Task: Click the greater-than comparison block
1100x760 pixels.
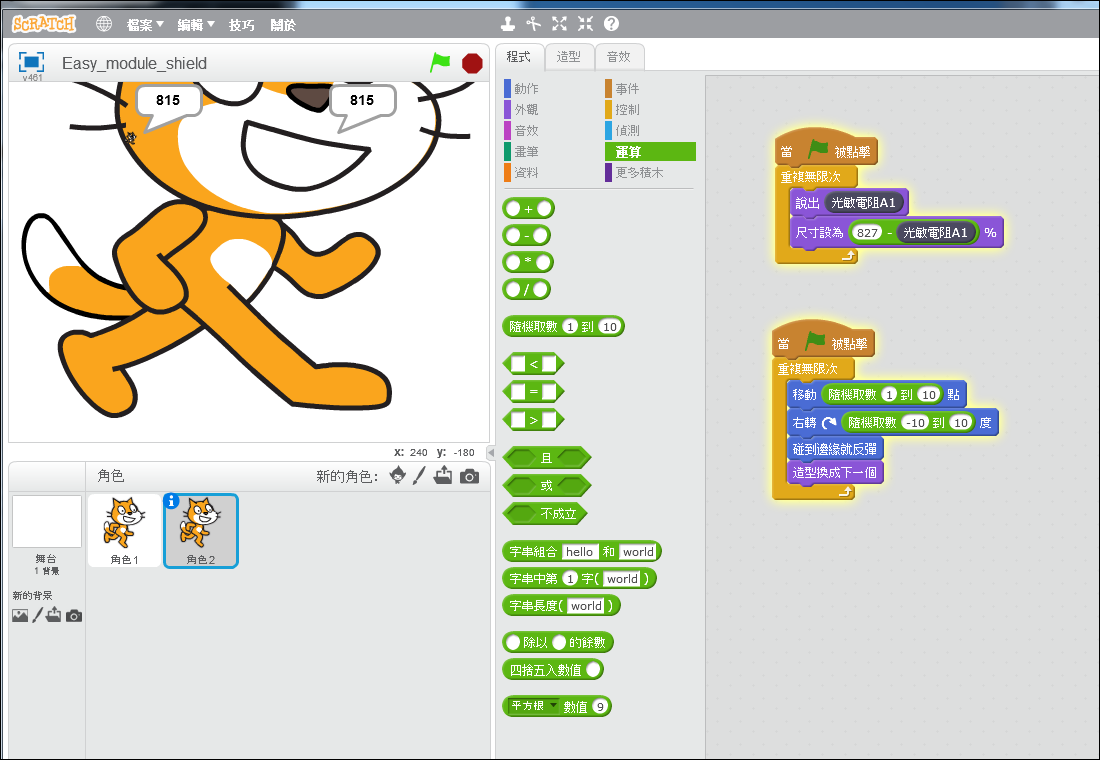Action: coord(533,420)
